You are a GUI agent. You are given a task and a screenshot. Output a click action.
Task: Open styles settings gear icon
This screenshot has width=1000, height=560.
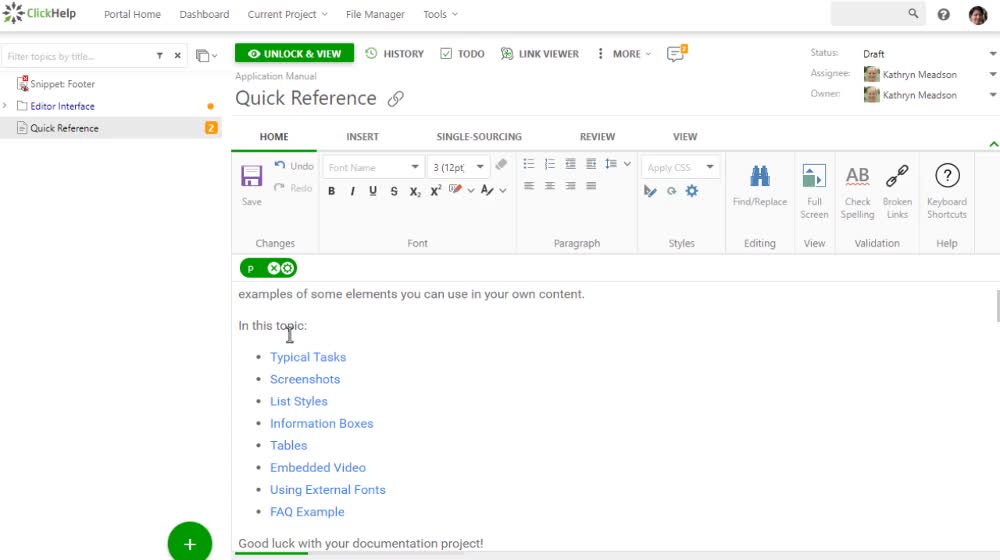(692, 191)
